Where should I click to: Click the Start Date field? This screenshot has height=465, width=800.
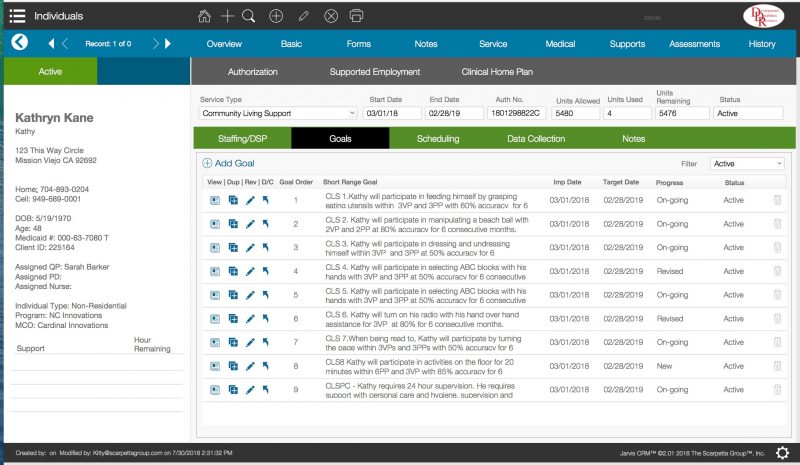click(392, 113)
